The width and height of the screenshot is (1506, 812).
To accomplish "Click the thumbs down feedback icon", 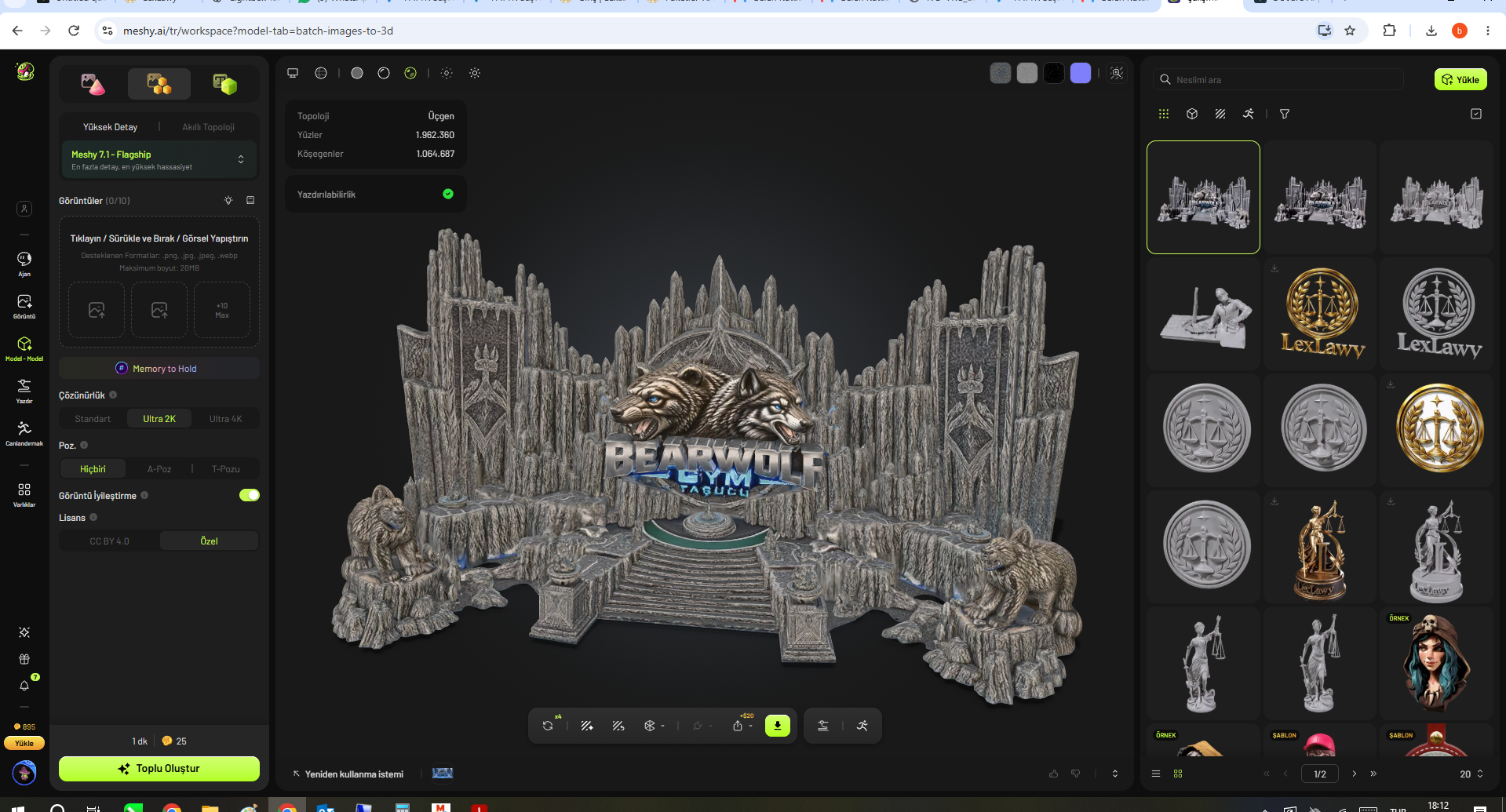I will 1076,774.
